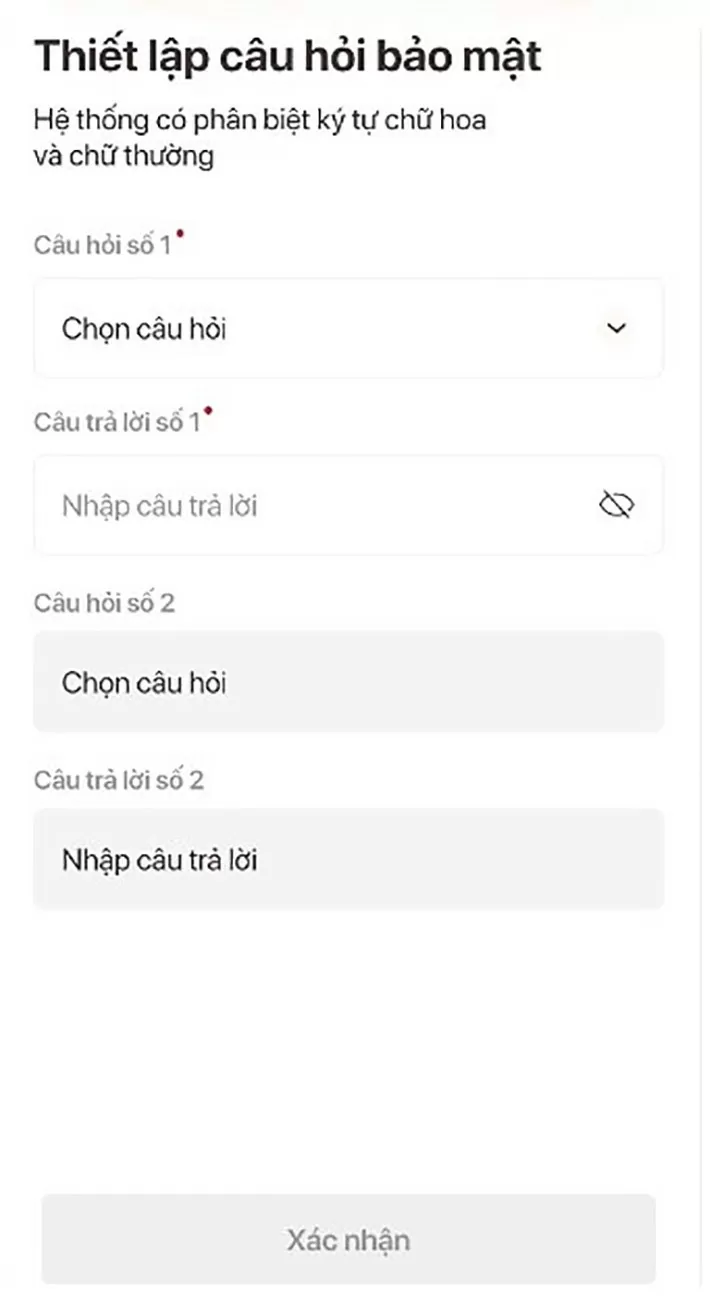Viewport: 710px width, 1315px height.
Task: Click the crossed-eye icon in answer field
Action: click(617, 505)
